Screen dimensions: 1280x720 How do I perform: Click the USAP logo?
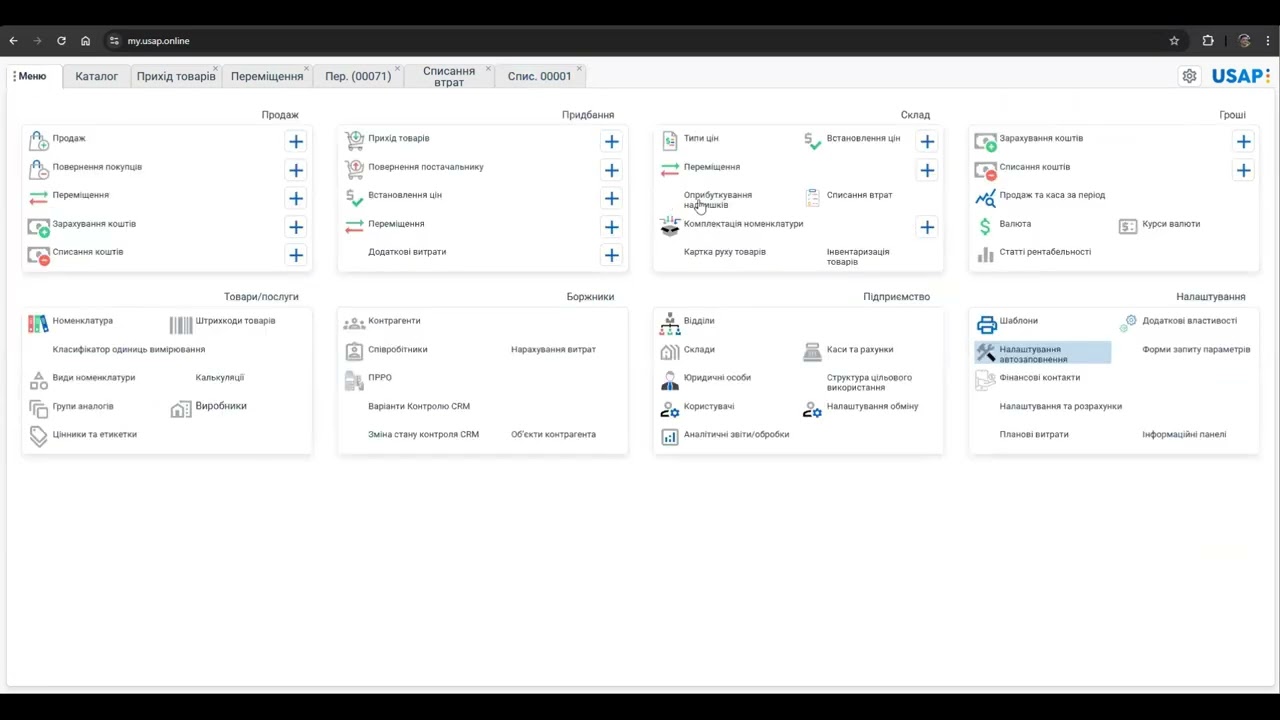click(1240, 76)
